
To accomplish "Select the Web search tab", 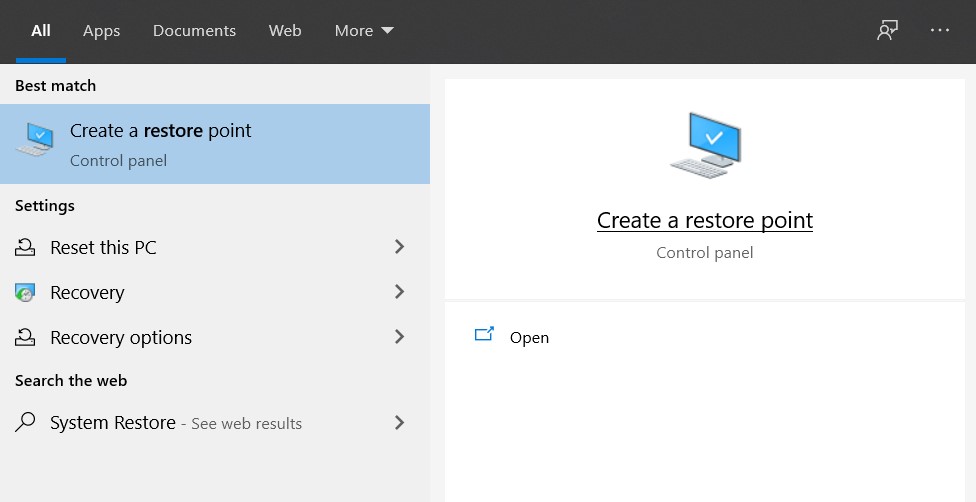I will click(285, 31).
